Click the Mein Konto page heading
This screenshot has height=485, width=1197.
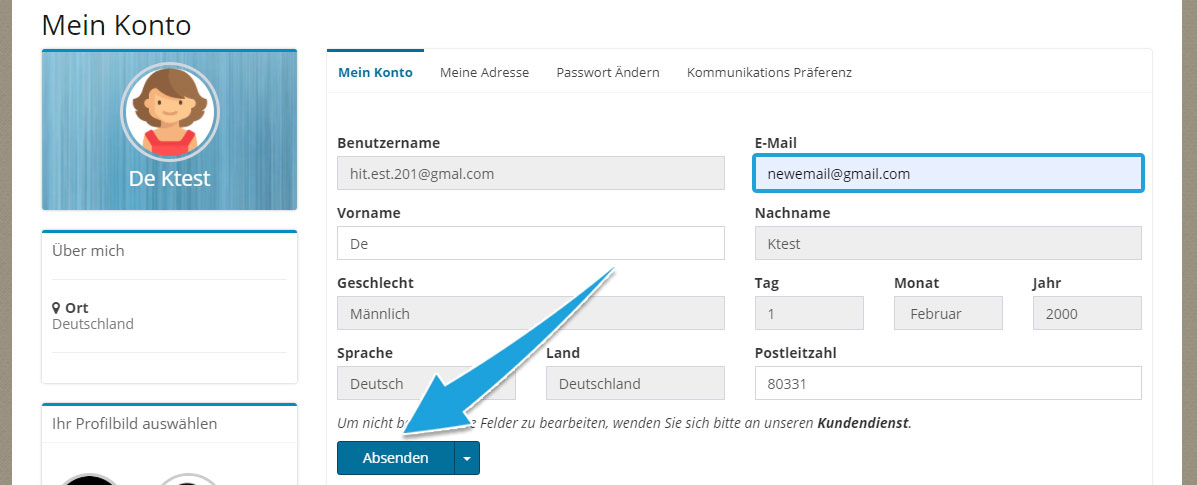[x=116, y=25]
